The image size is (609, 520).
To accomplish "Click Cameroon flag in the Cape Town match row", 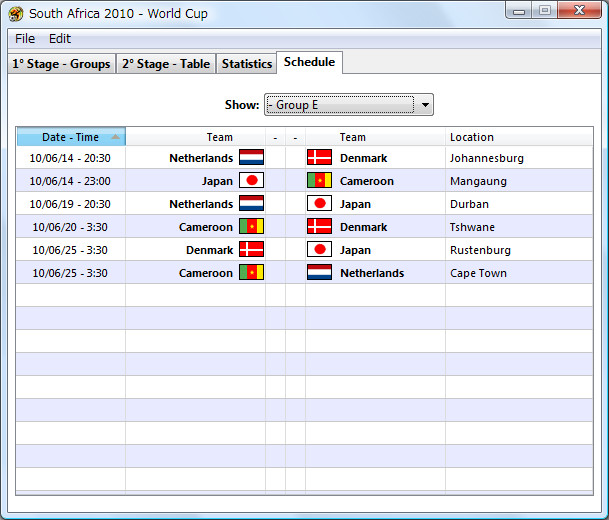I will [251, 272].
